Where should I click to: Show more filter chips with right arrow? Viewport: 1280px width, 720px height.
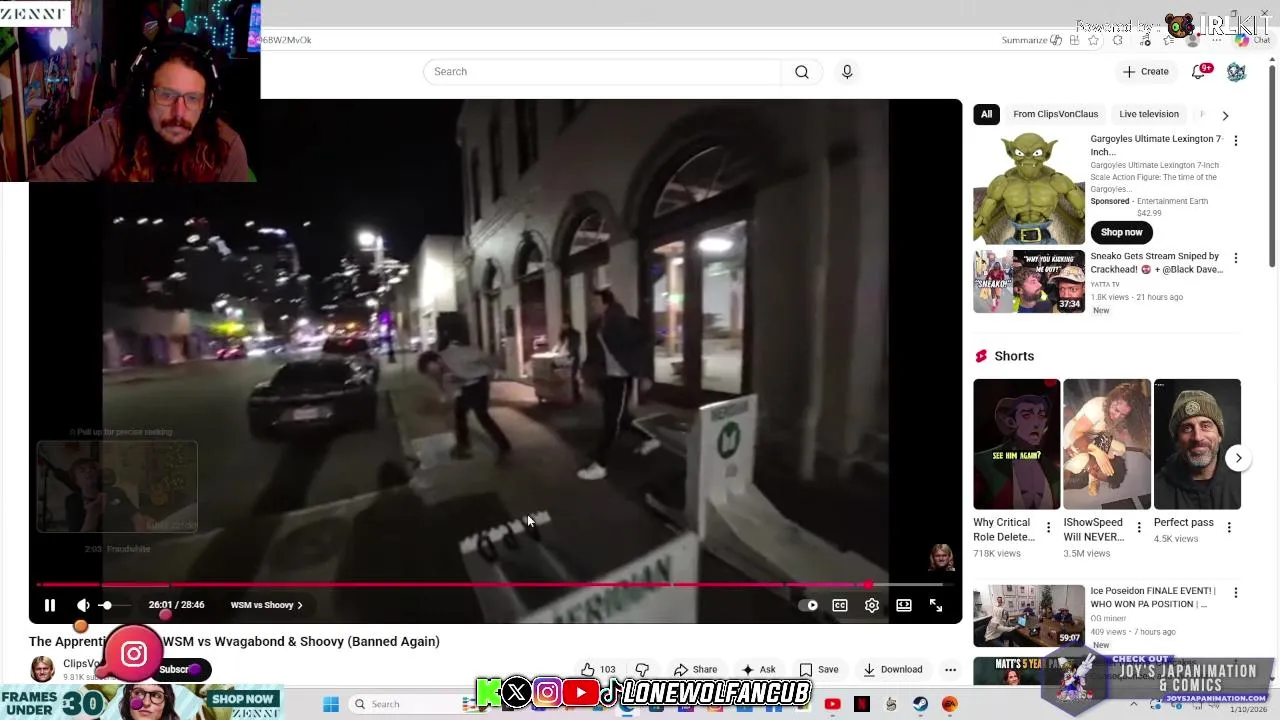coord(1225,115)
